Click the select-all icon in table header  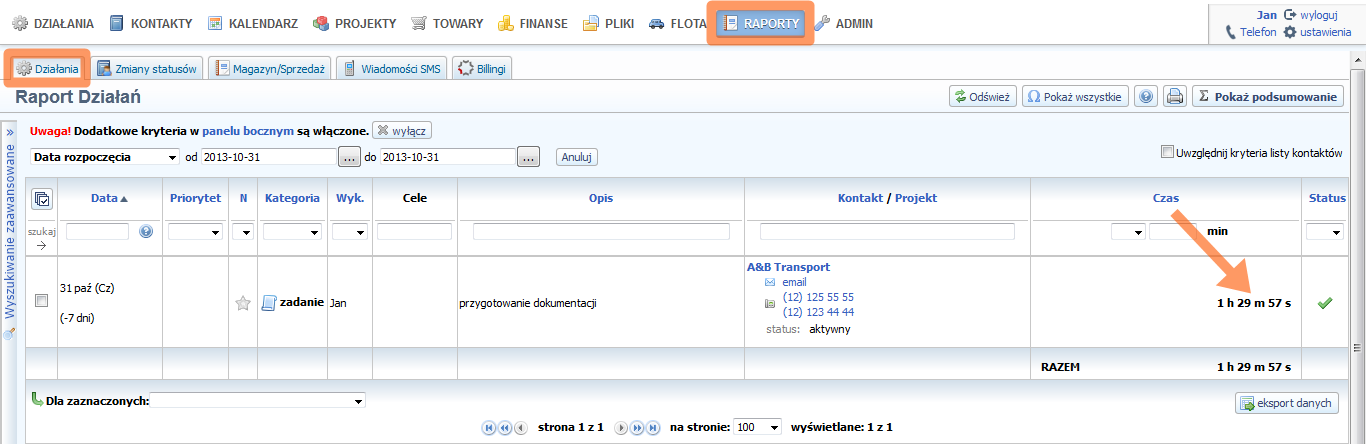coord(41,199)
